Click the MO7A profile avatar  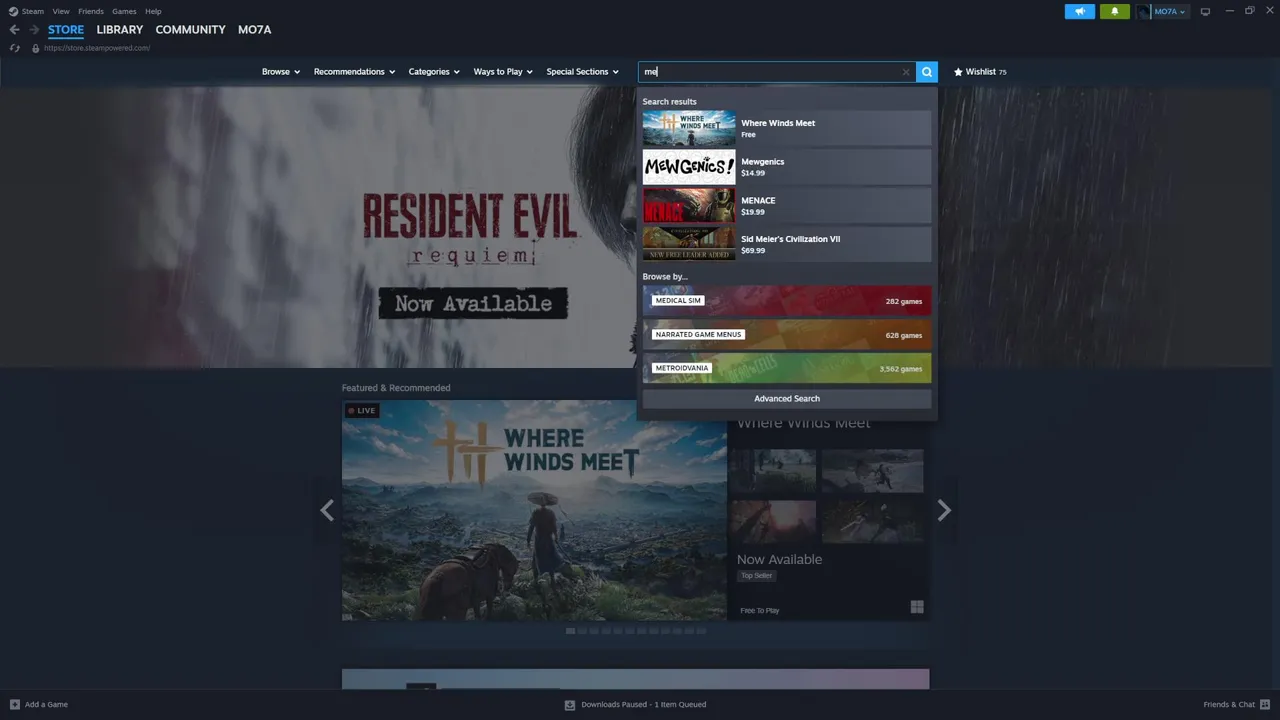click(x=1143, y=12)
